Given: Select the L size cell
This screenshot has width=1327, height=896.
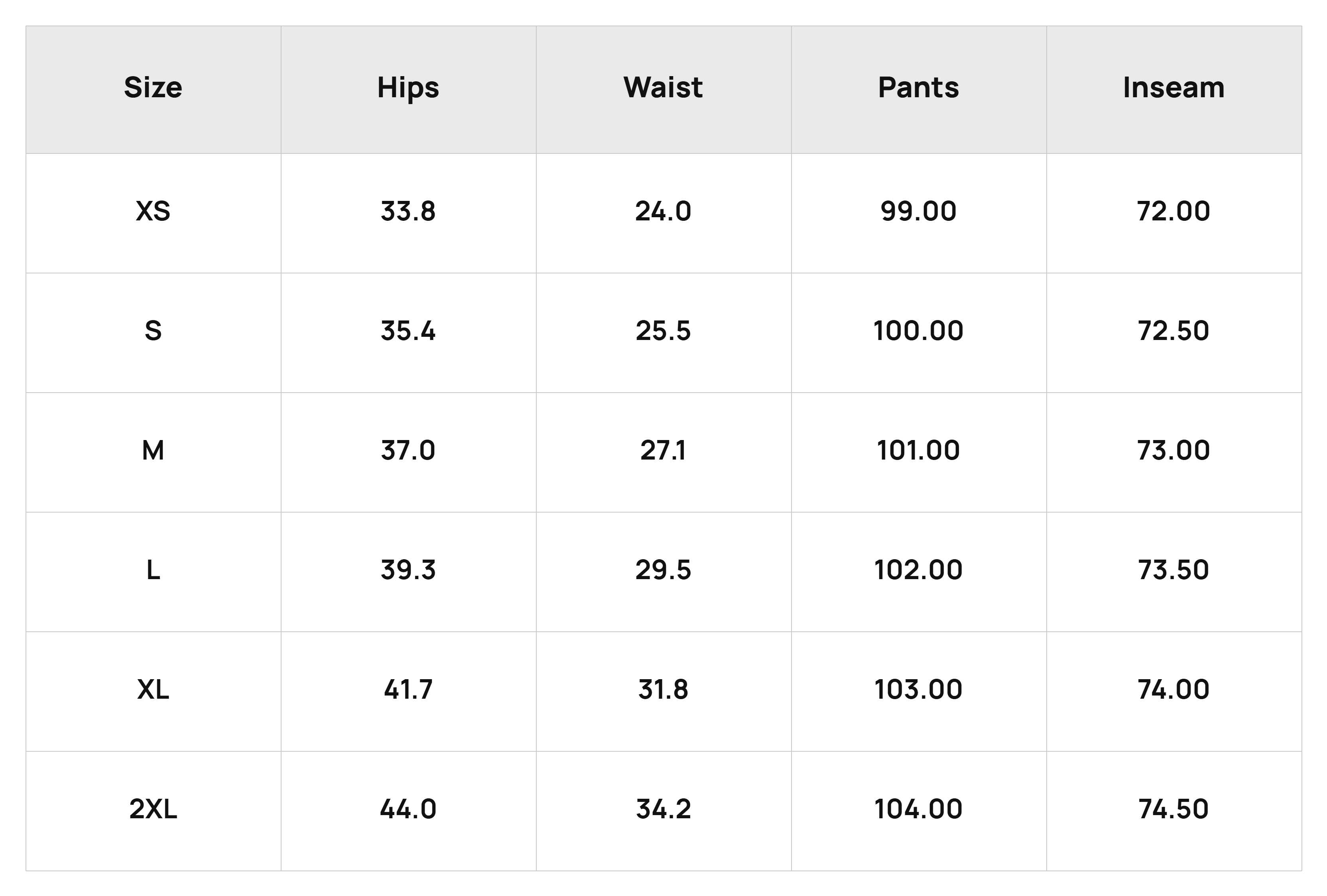Looking at the screenshot, I should point(153,571).
